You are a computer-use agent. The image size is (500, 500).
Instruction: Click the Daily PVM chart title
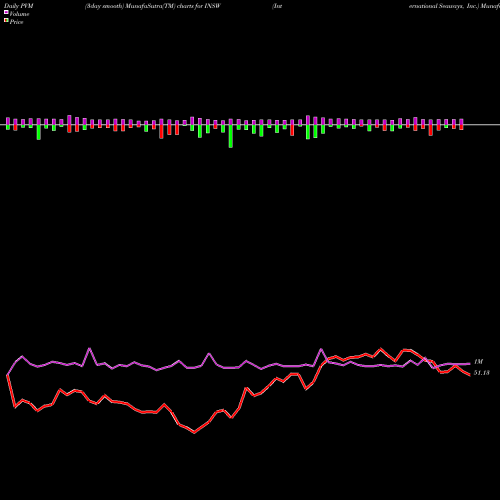click(x=19, y=6)
